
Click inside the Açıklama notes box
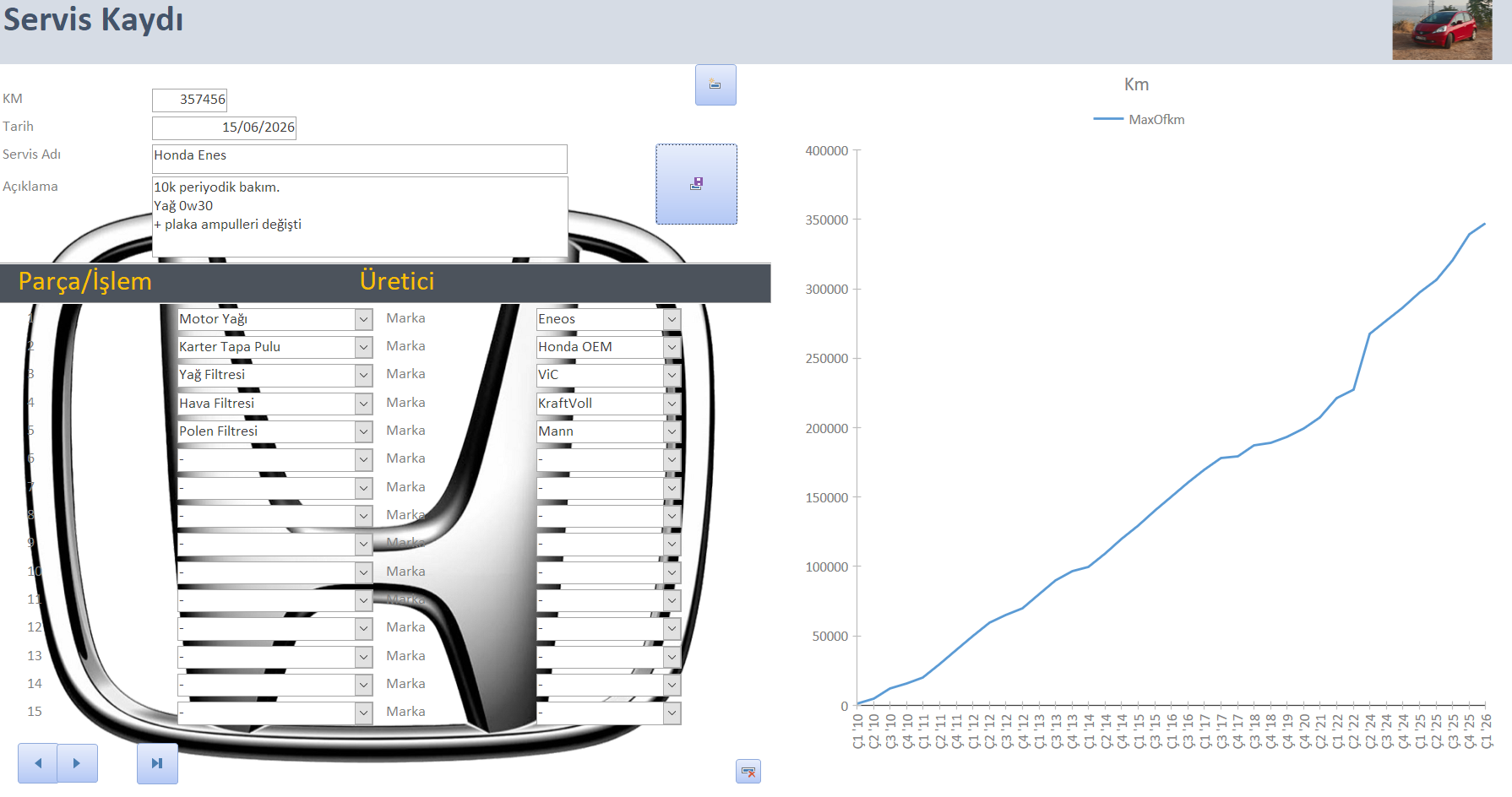[360, 216]
